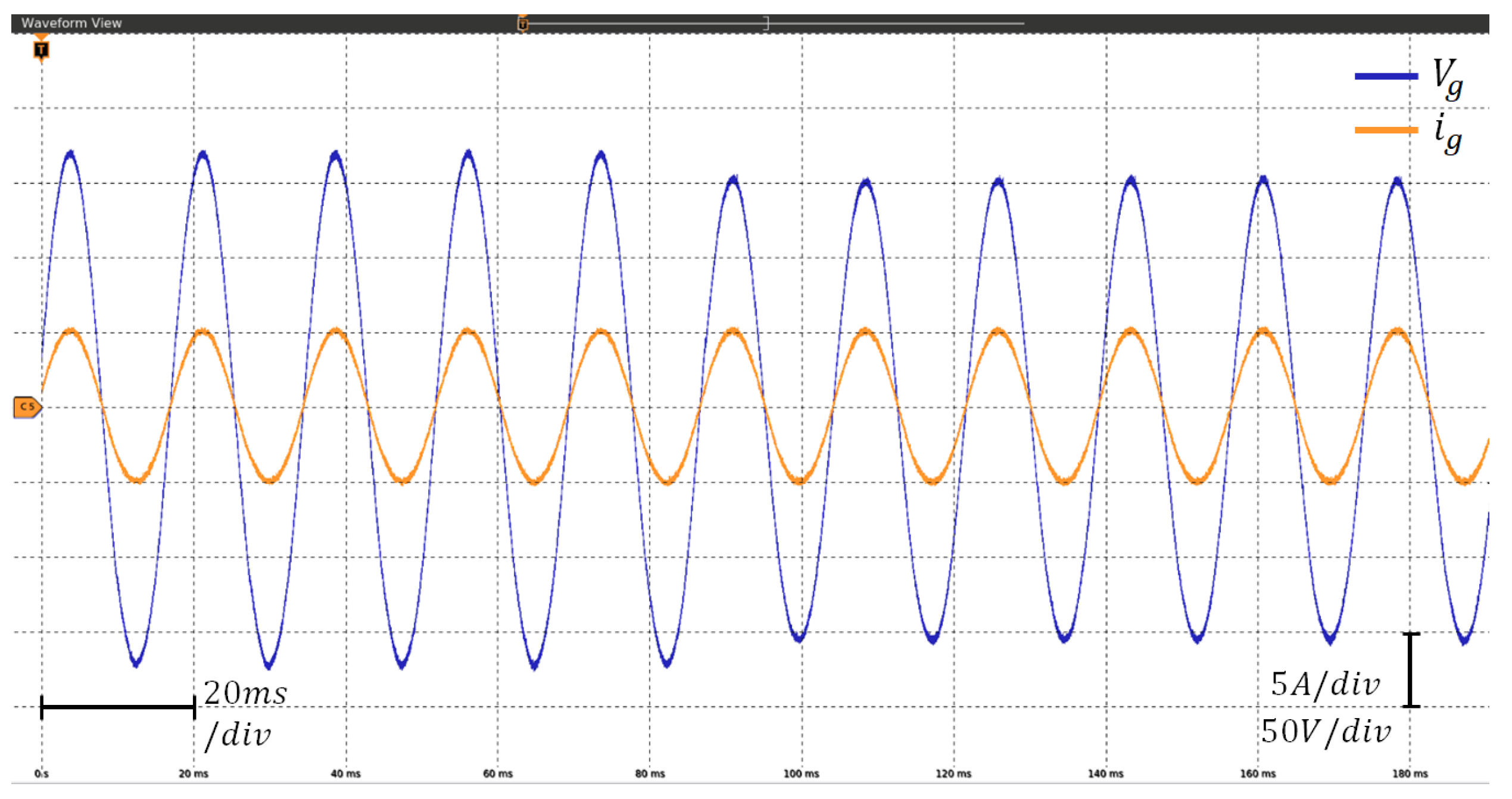This screenshot has height=799, width=1512.
Task: Click the 180 ms time axis label
Action: pos(1410,774)
